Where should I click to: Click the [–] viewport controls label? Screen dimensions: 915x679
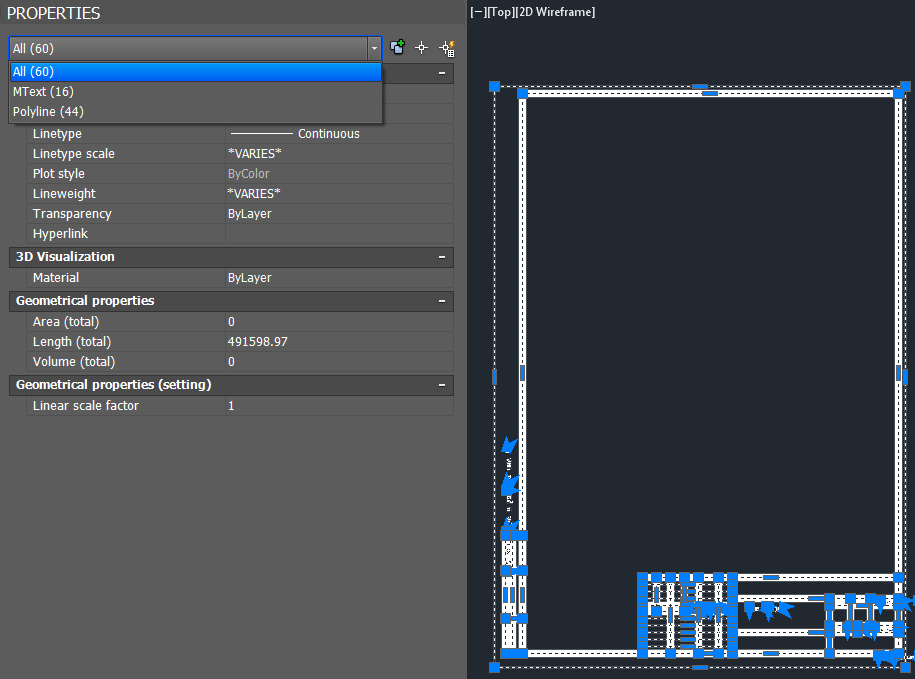(x=478, y=12)
